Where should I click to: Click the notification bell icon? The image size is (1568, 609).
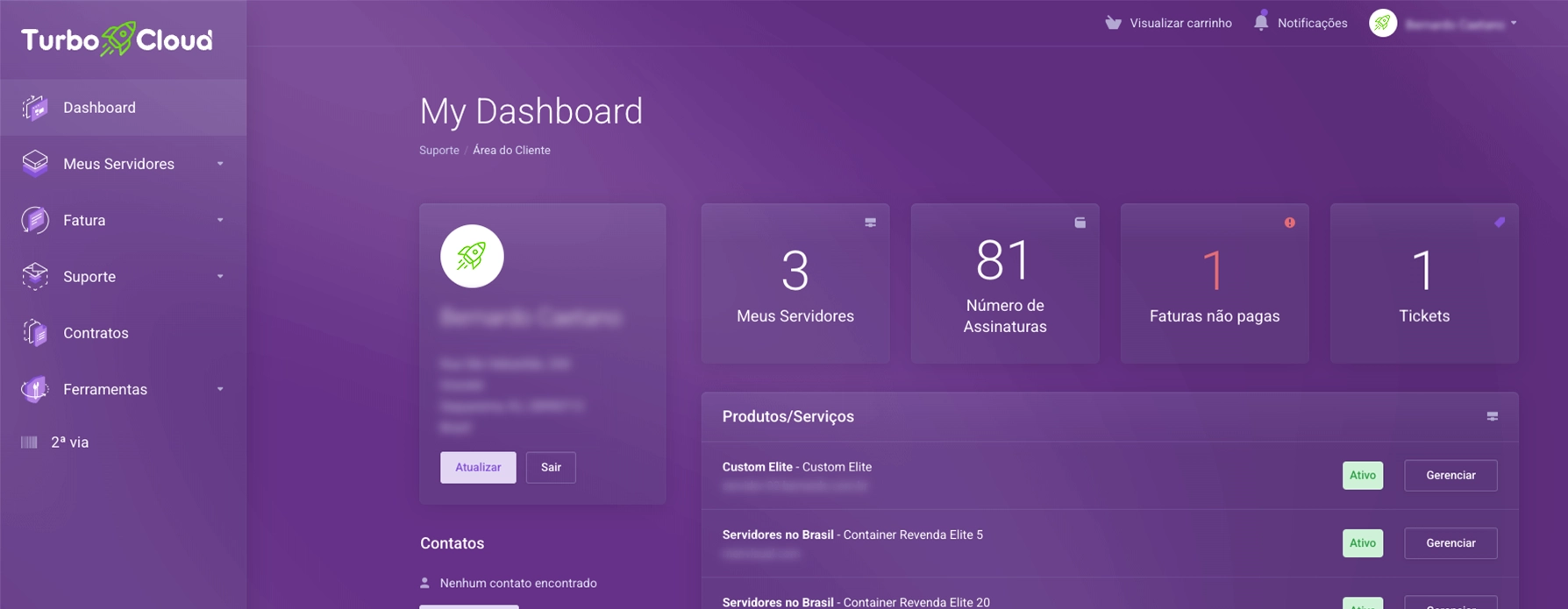click(1261, 22)
